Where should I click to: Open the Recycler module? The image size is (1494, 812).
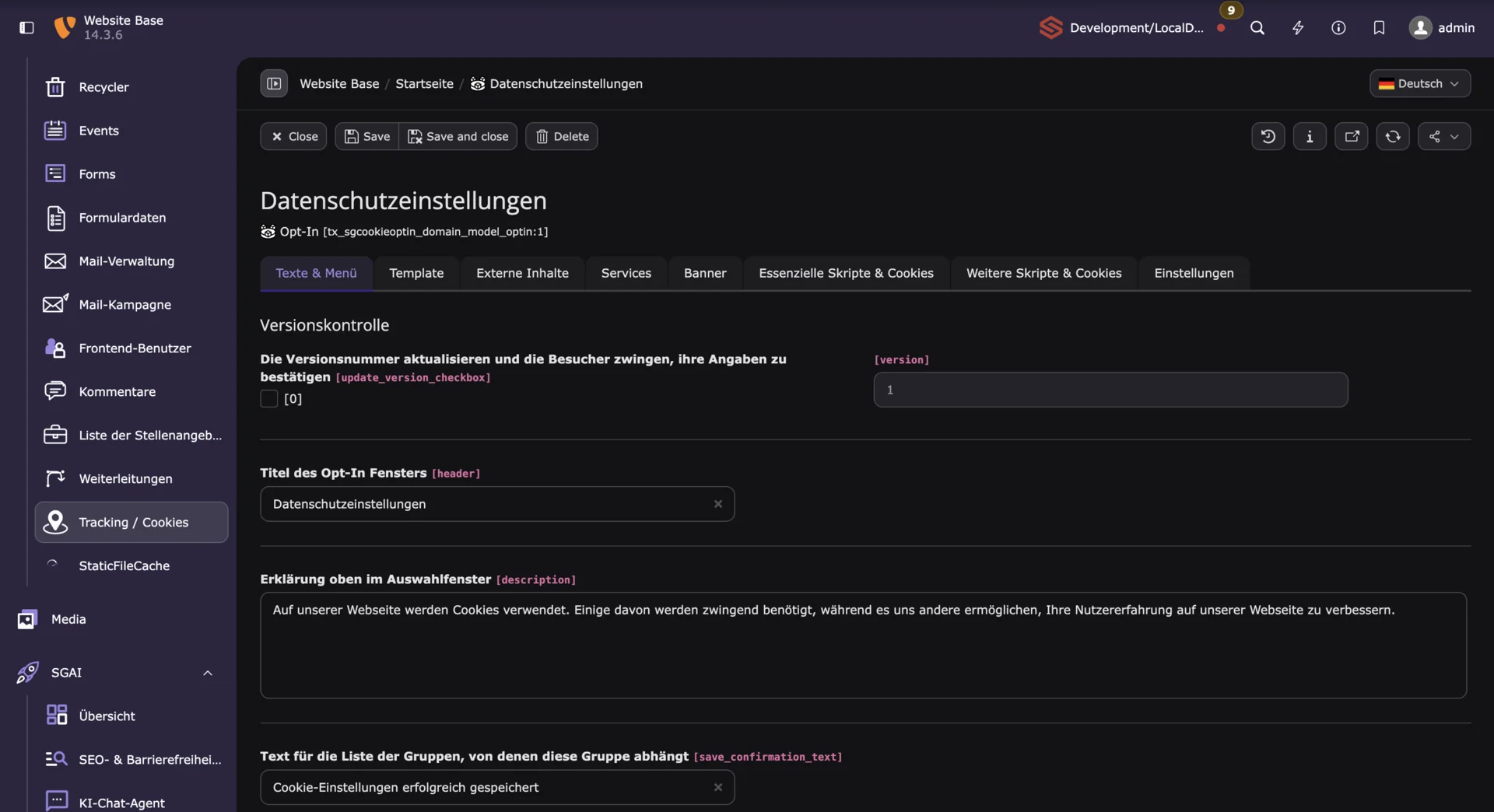[x=131, y=87]
